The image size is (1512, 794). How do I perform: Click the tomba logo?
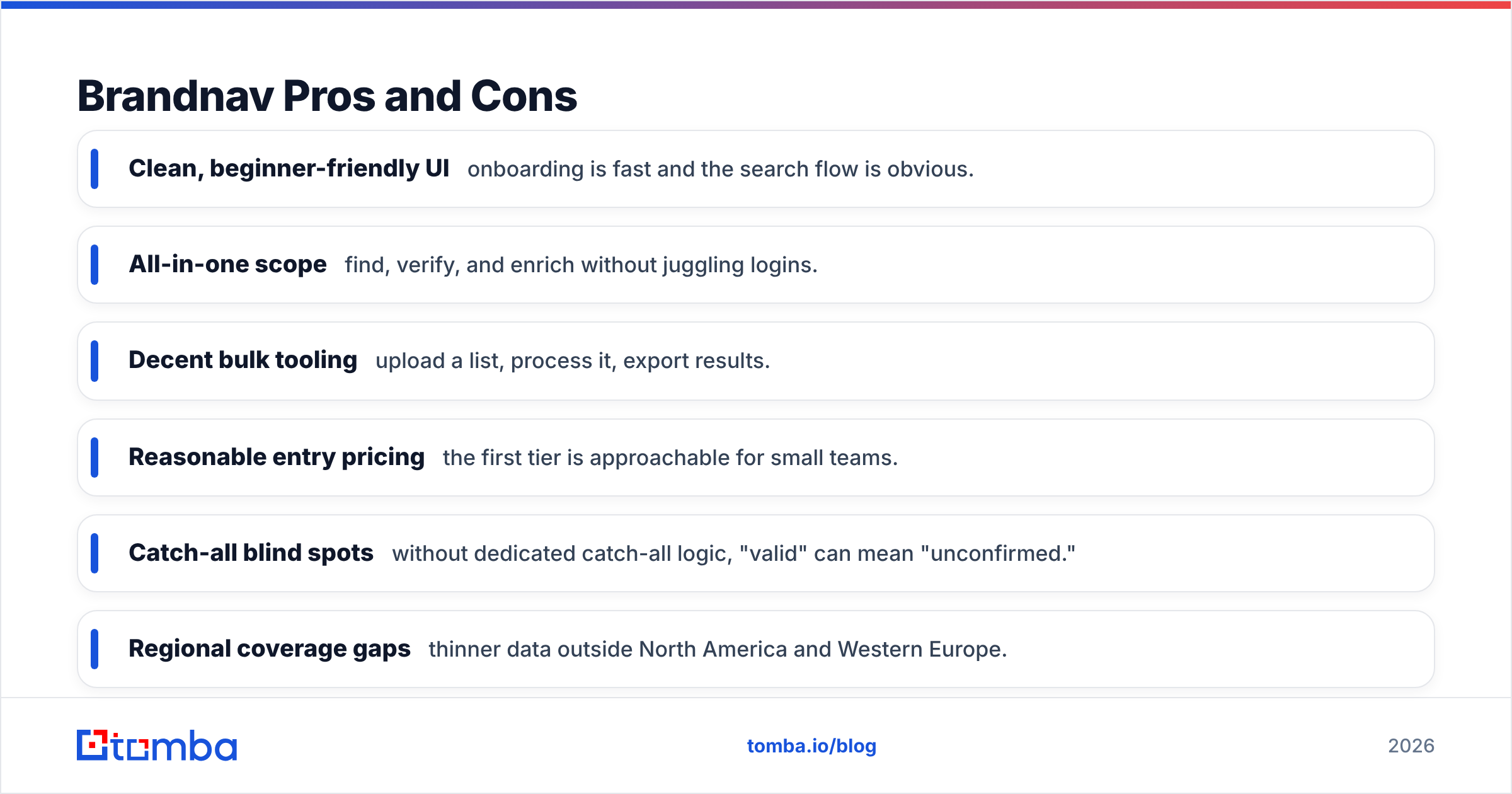(157, 745)
